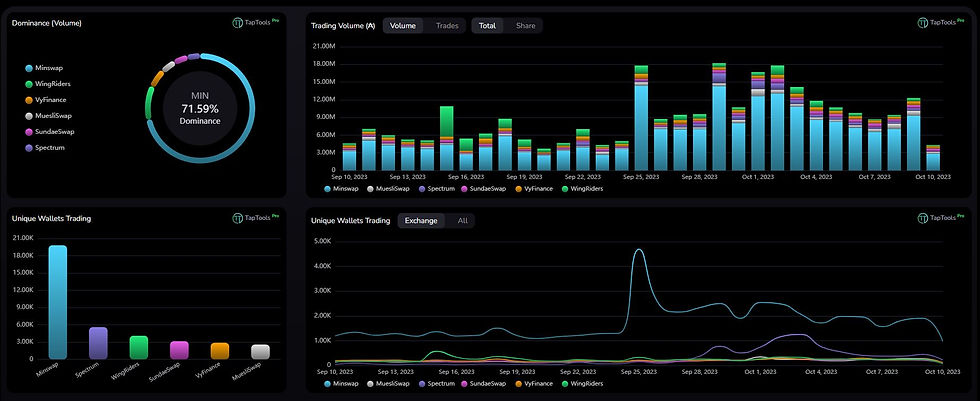This screenshot has width=980, height=401.
Task: Toggle Minswap line in wallets chart legend
Action: 341,383
